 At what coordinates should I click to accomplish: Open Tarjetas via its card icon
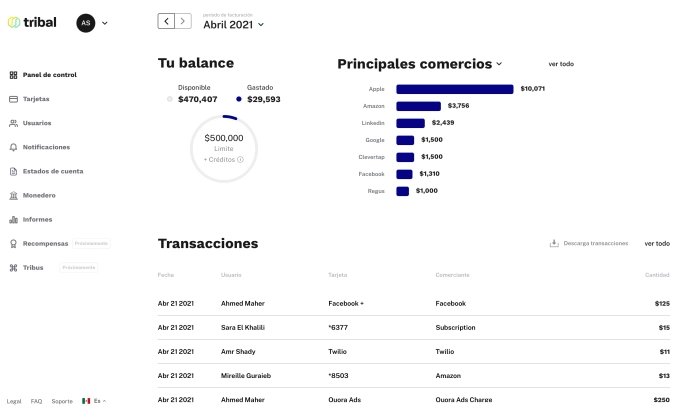[x=13, y=99]
